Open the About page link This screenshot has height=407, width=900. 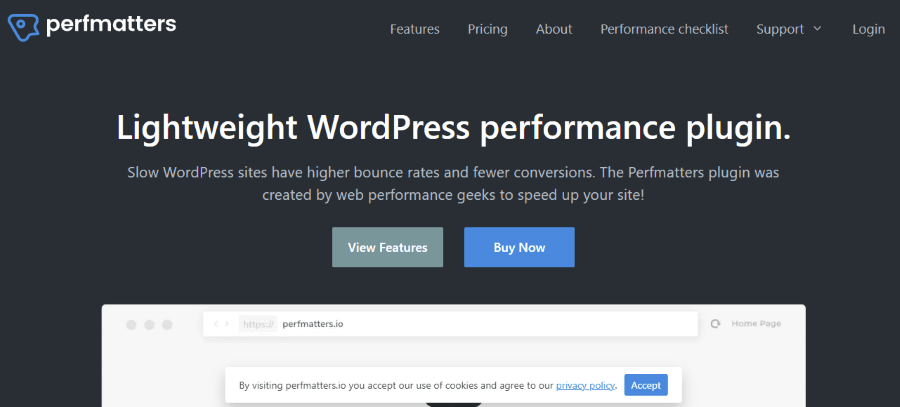click(554, 29)
